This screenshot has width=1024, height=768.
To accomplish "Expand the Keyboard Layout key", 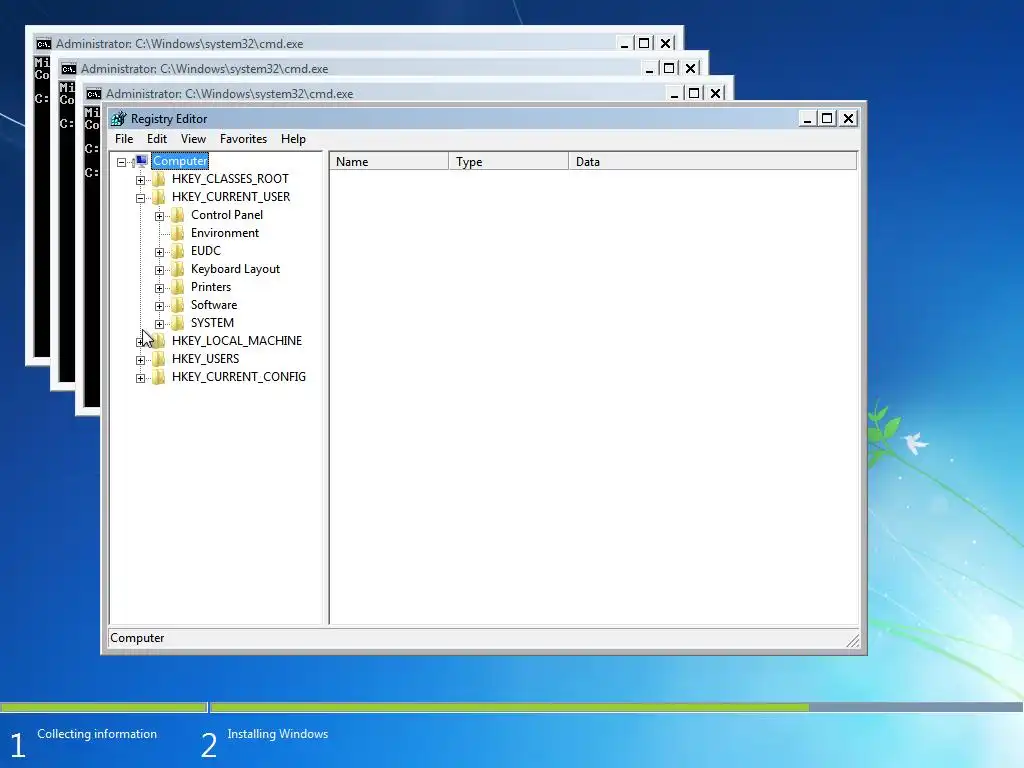I will (159, 270).
